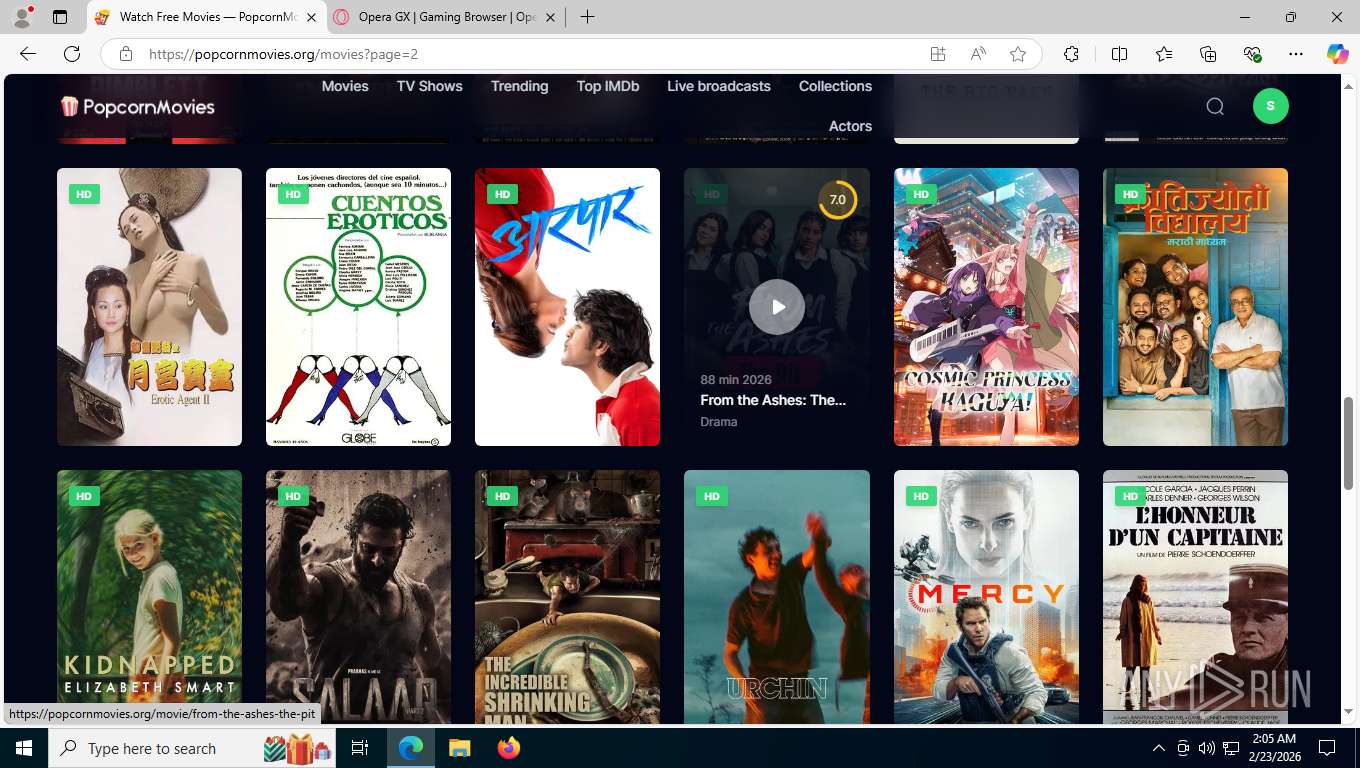Open Cosmic Princess Kaguya poster

[x=986, y=307]
